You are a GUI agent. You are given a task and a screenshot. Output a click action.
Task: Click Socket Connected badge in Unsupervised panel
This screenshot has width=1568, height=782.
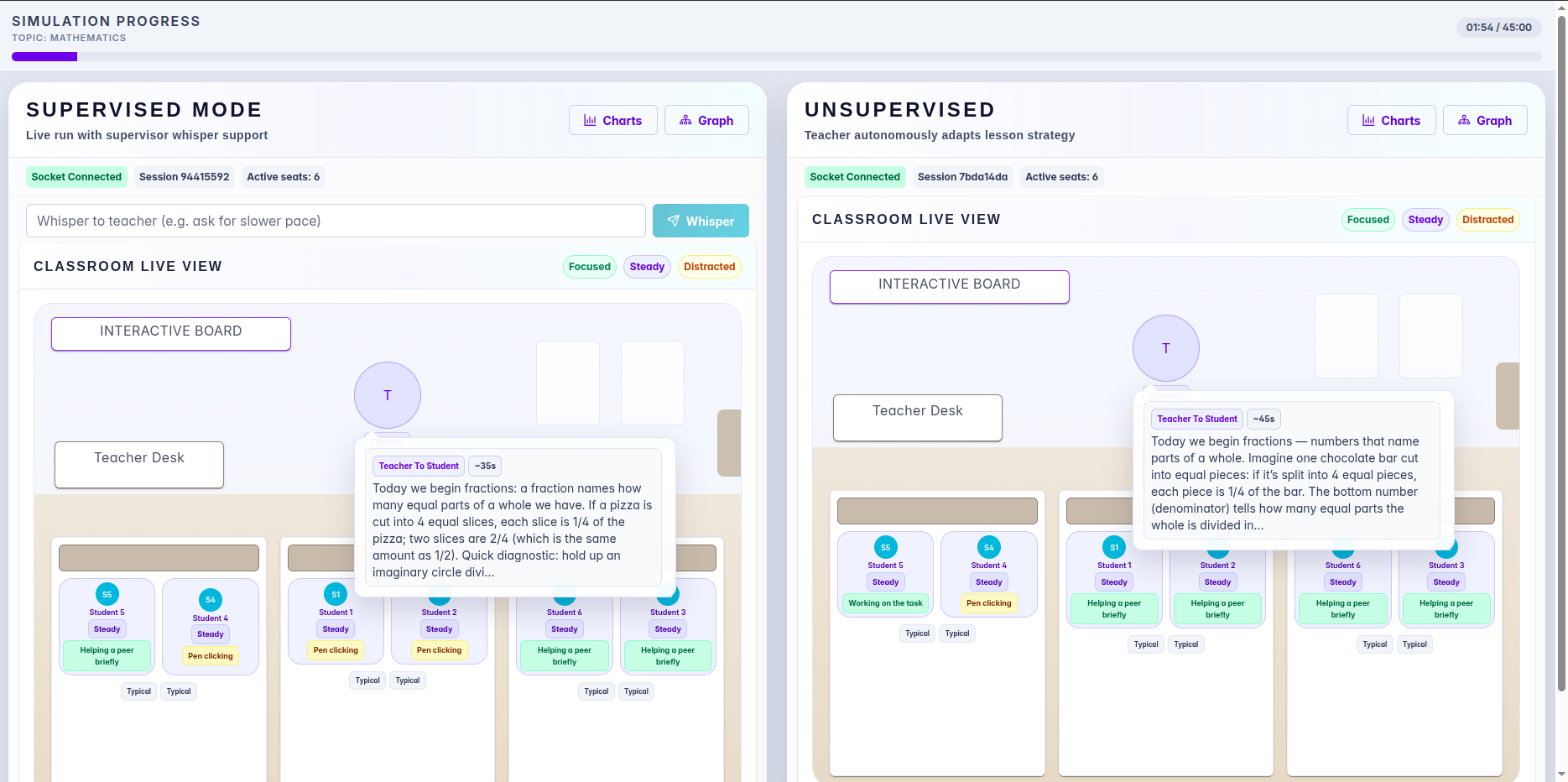point(855,177)
